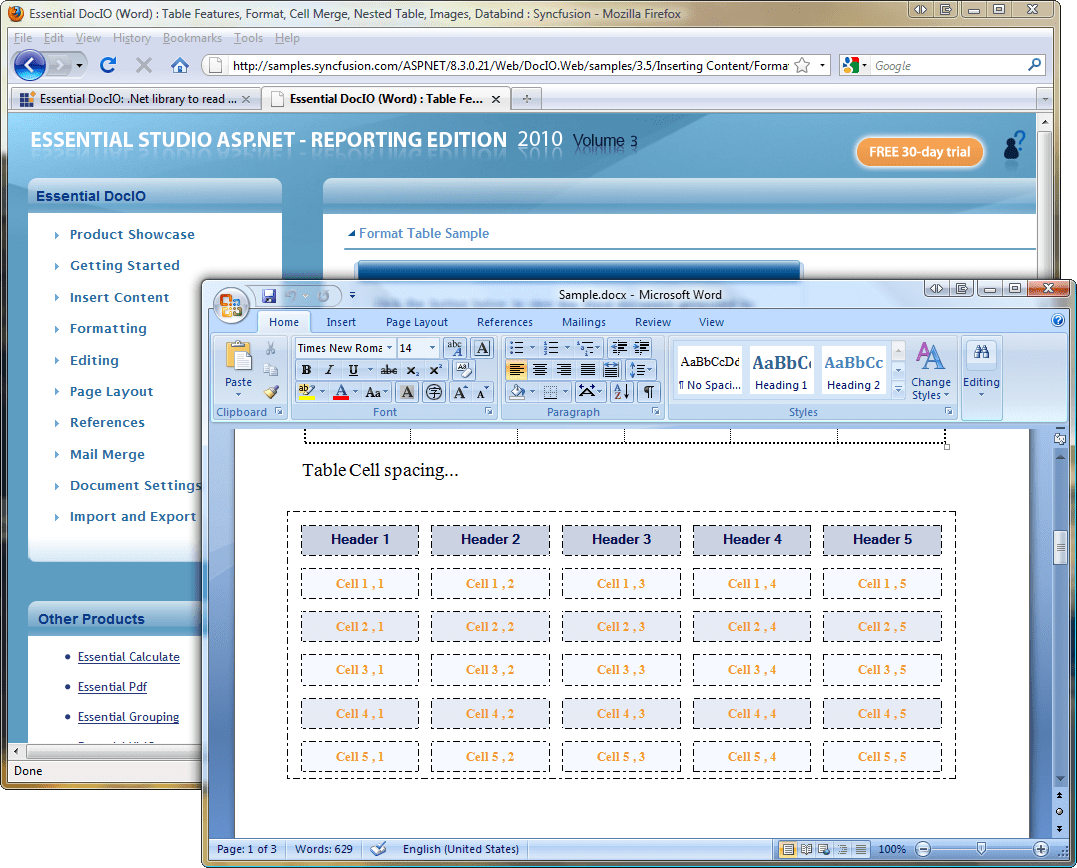Screen dimensions: 1077x868
Task: Click the Office button in Word
Action: [231, 305]
